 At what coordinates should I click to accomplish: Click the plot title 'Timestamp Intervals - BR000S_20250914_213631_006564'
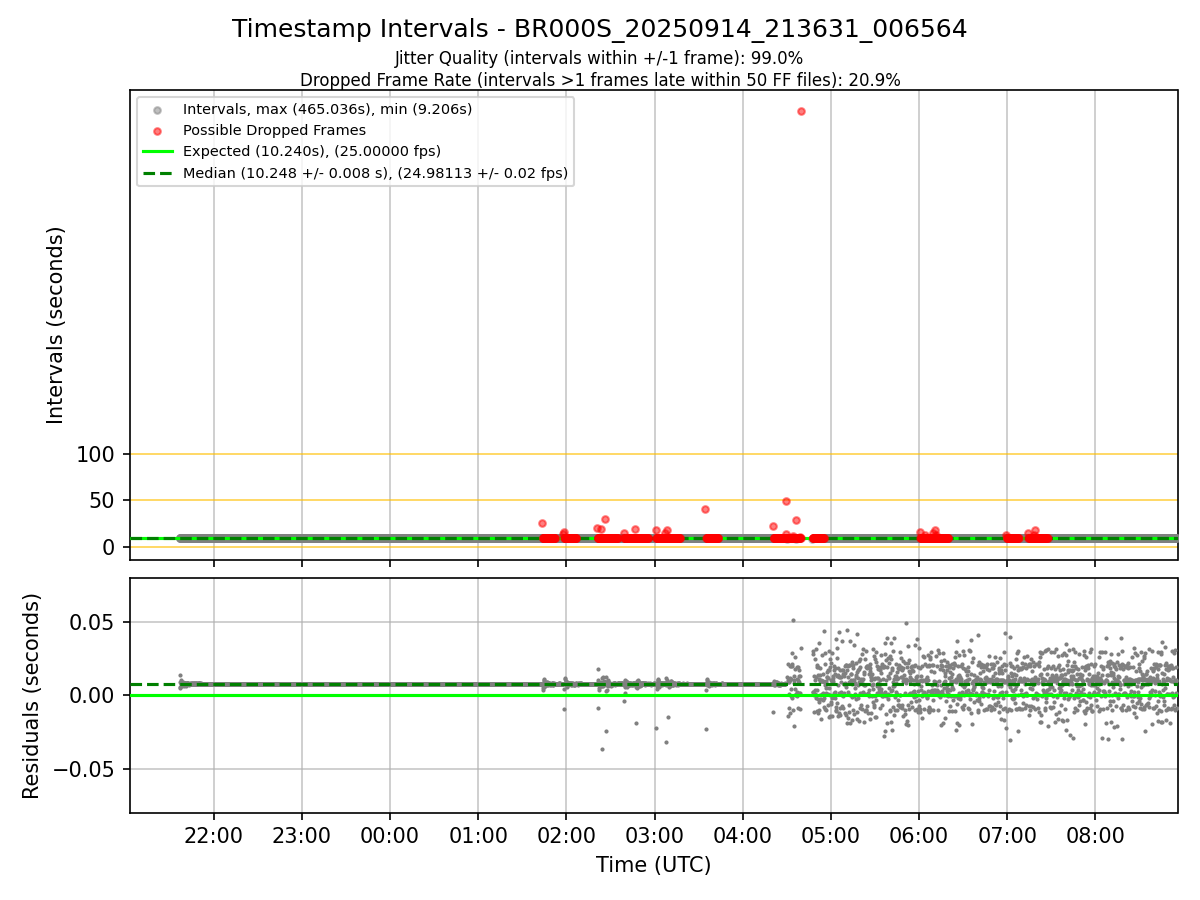(x=599, y=29)
